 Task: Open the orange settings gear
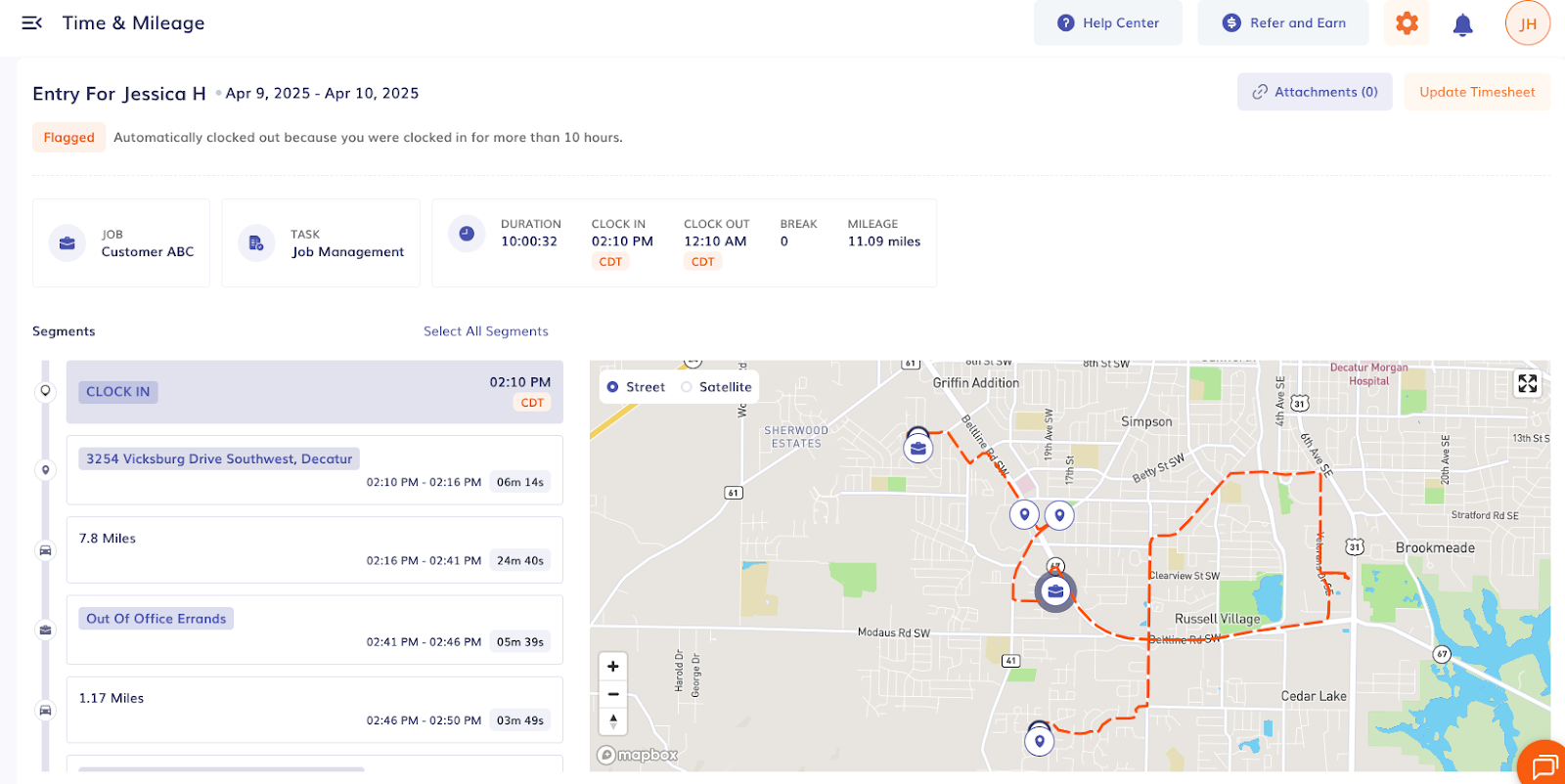pos(1407,22)
